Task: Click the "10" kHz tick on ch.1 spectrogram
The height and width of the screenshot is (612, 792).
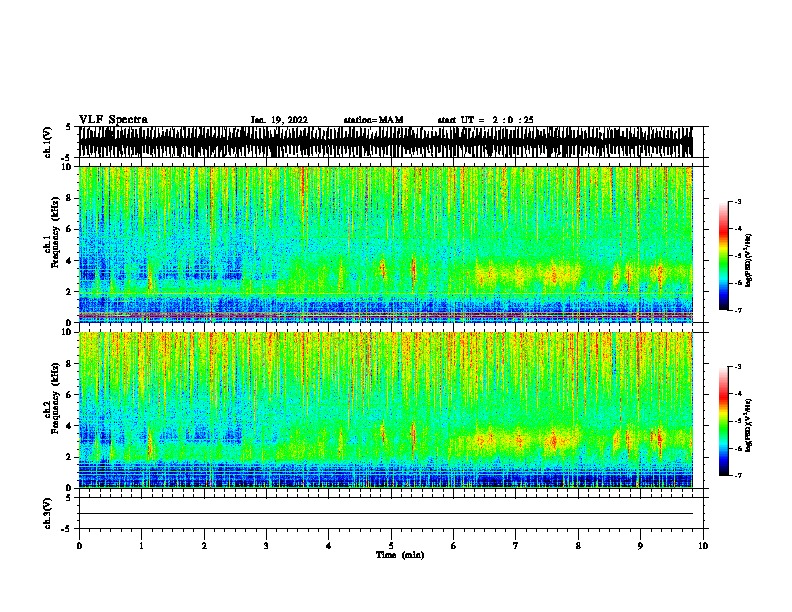Action: point(68,167)
